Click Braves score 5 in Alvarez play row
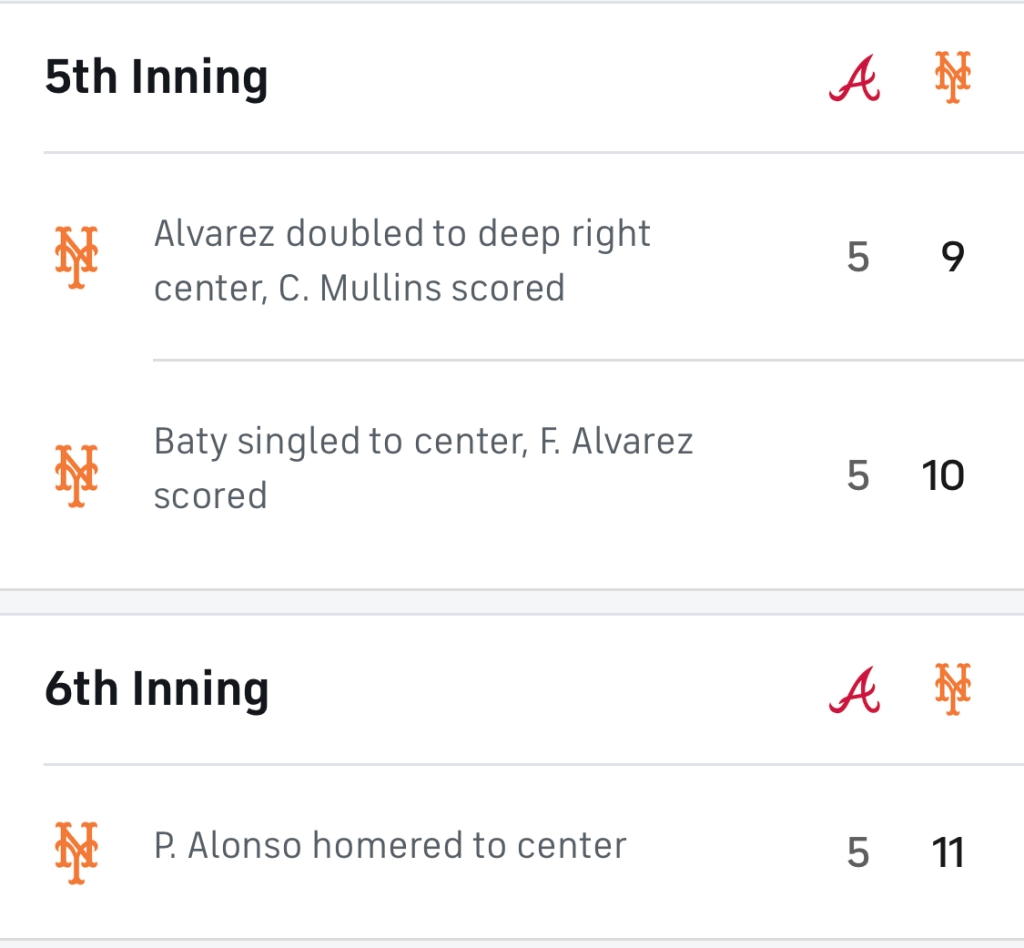 coord(858,258)
